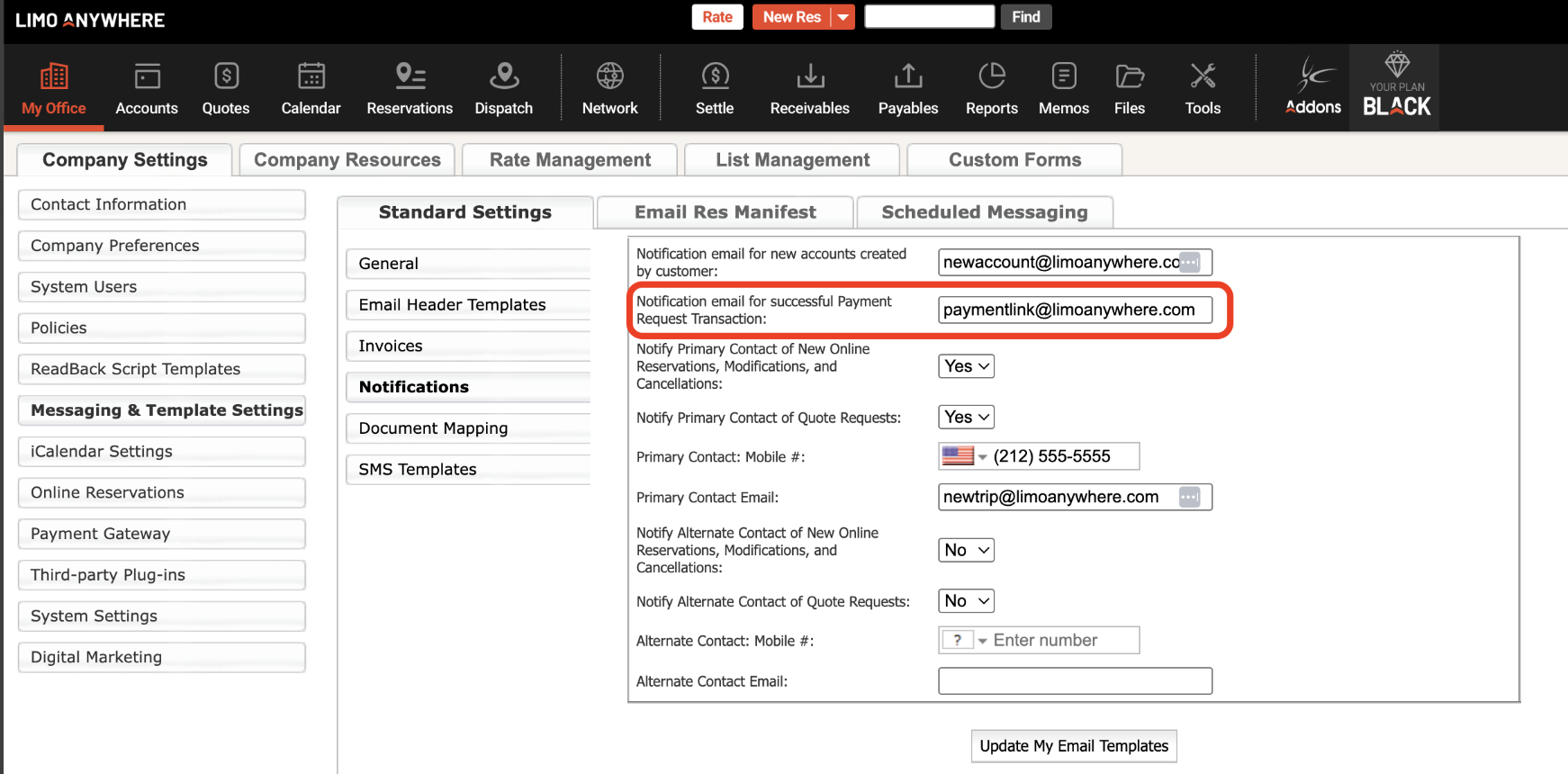Open the Primary Contact mobile country flag selector
This screenshot has width=1568, height=774.
click(x=964, y=456)
